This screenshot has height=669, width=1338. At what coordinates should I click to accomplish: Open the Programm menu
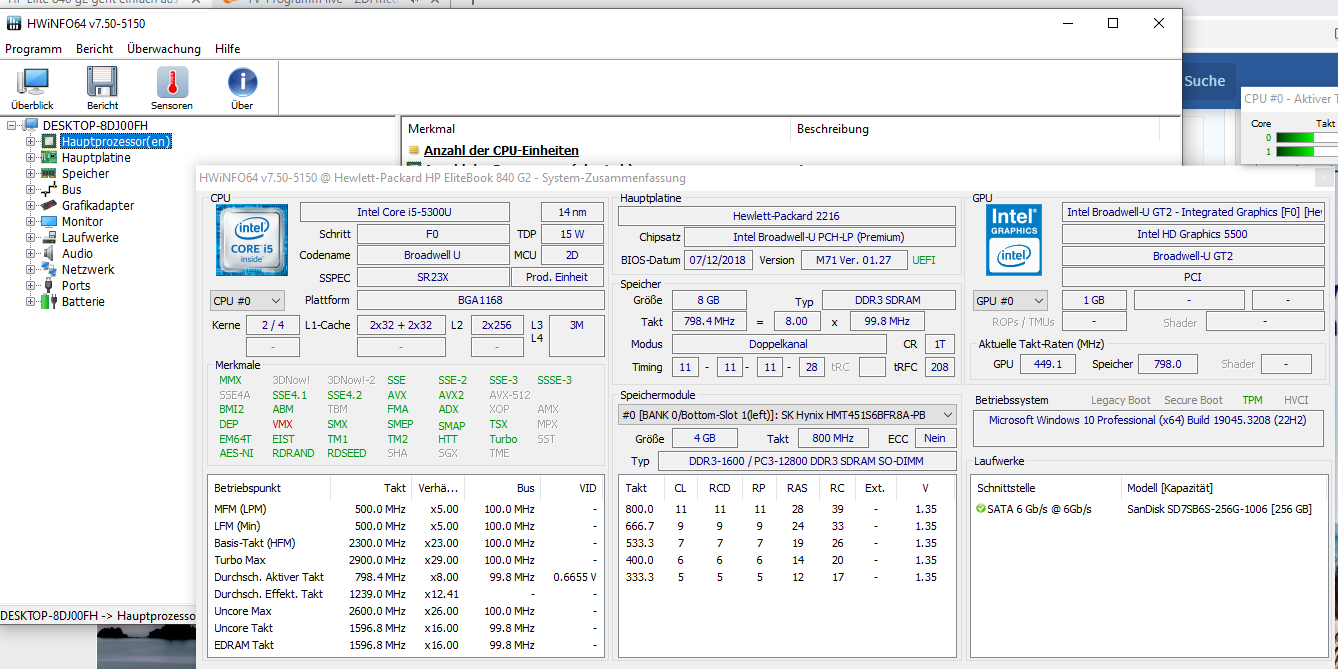point(33,49)
